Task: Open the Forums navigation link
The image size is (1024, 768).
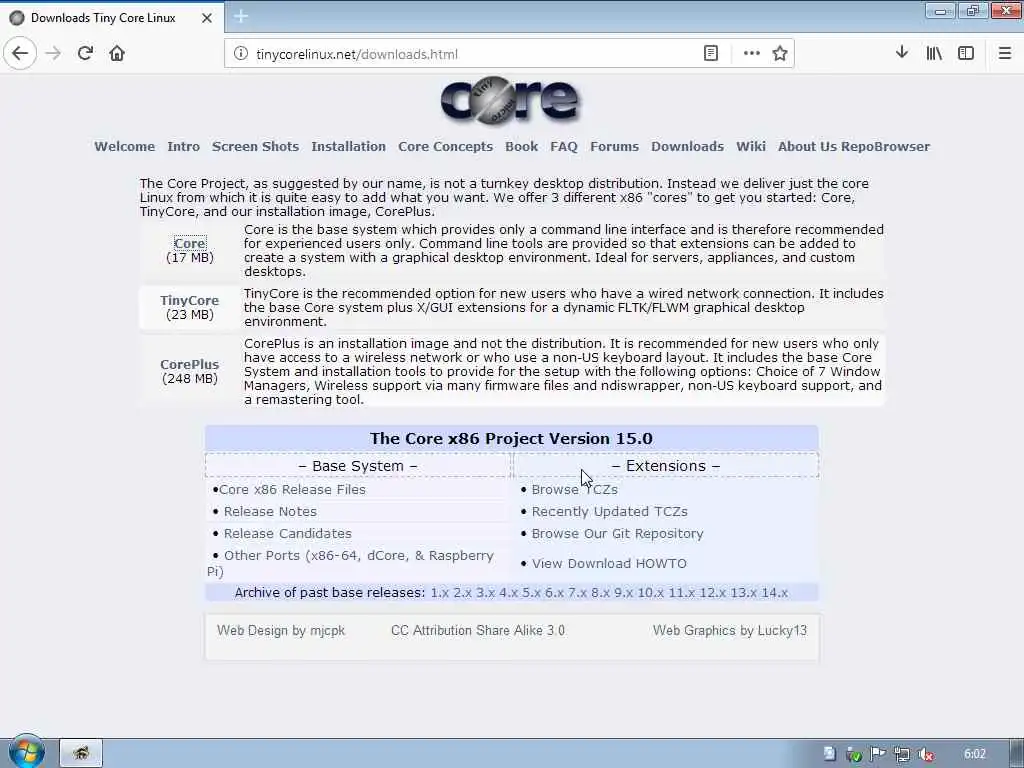Action: click(x=615, y=146)
